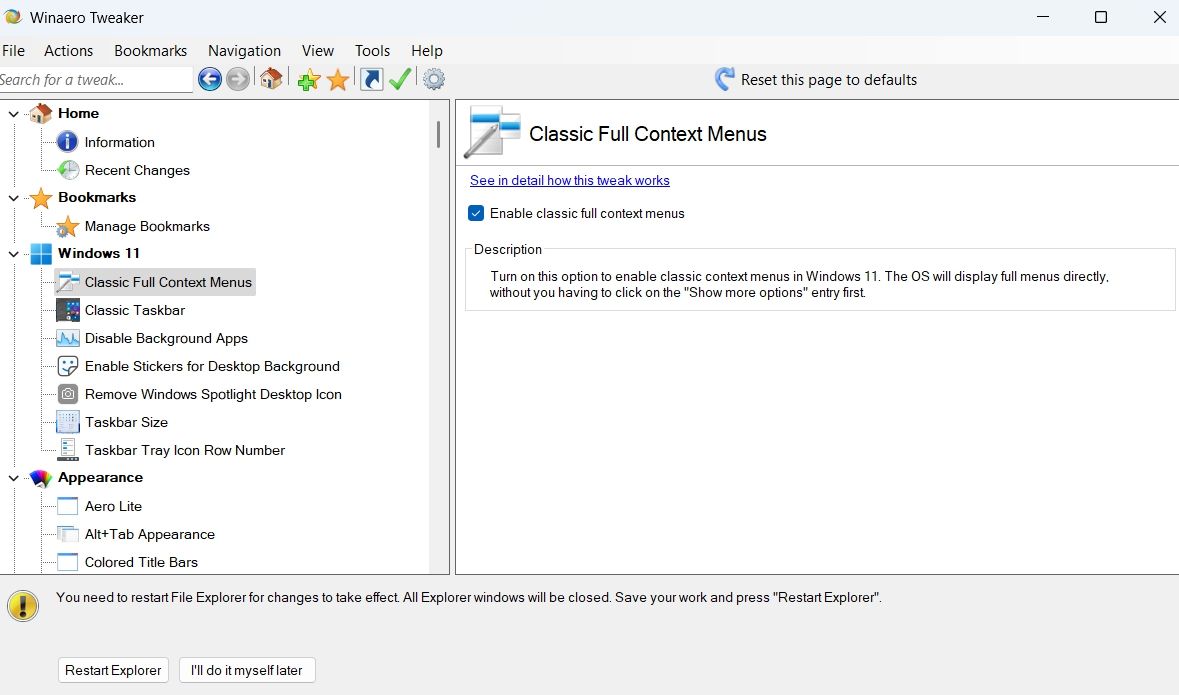Viewport: 1179px width, 695px height.
Task: Open the Bookmarks menu
Action: (150, 50)
